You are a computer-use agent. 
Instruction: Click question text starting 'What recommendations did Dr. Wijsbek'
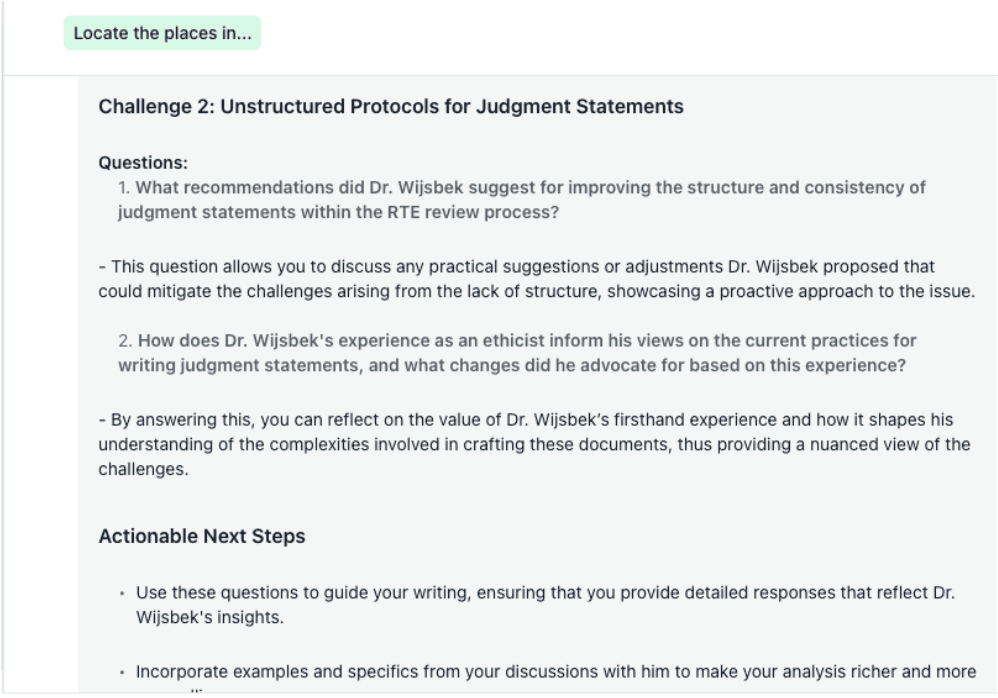click(522, 200)
